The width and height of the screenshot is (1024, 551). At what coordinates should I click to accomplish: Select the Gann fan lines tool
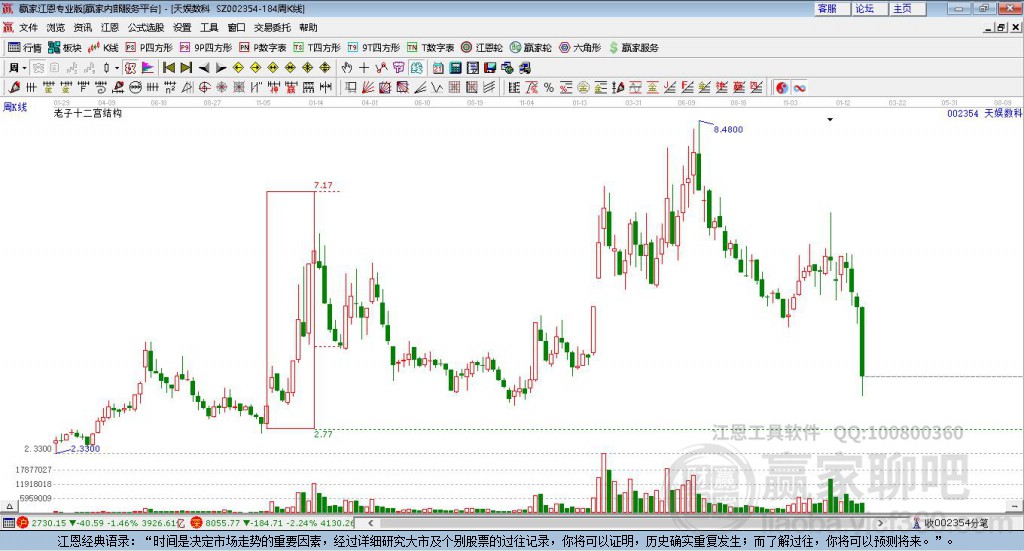tap(368, 87)
